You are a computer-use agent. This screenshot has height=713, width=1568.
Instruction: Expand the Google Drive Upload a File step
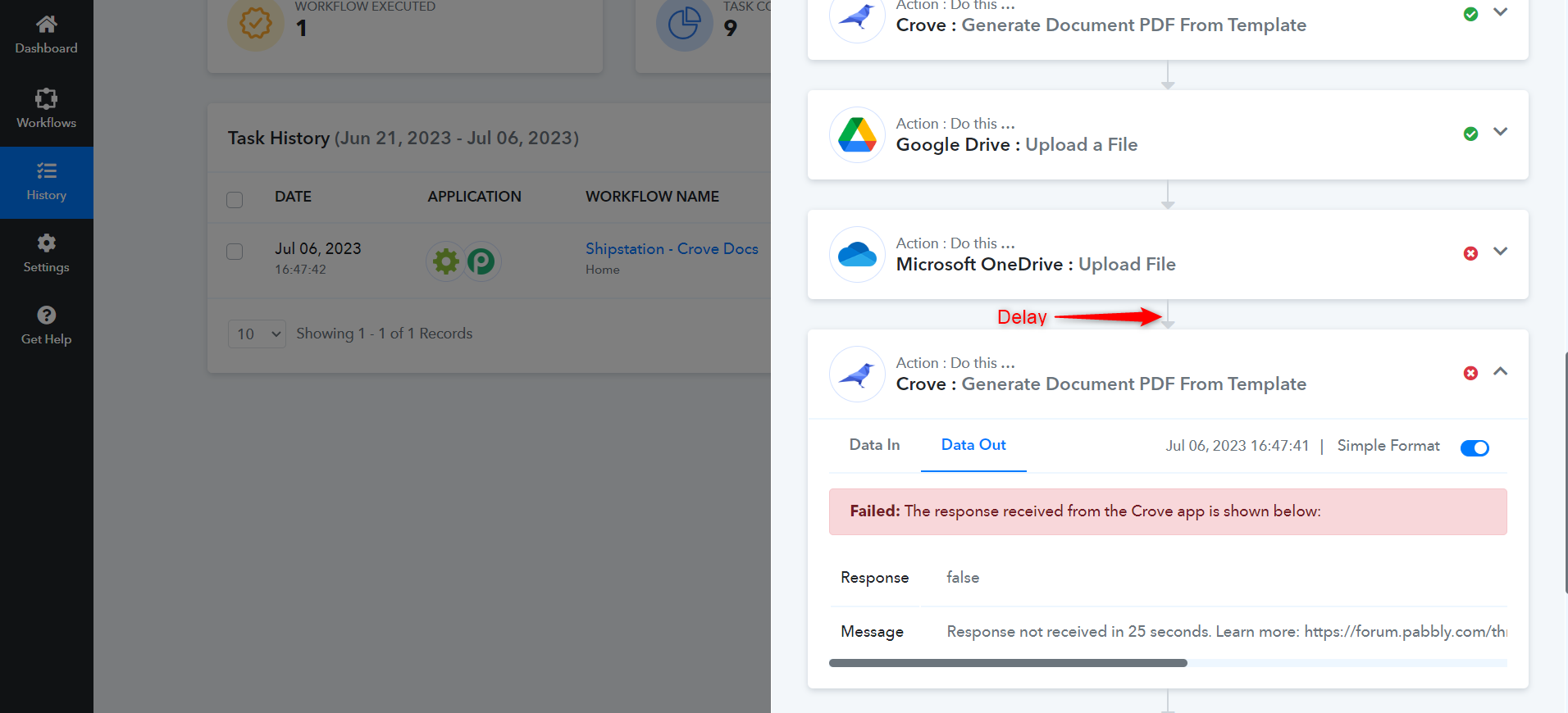tap(1501, 131)
